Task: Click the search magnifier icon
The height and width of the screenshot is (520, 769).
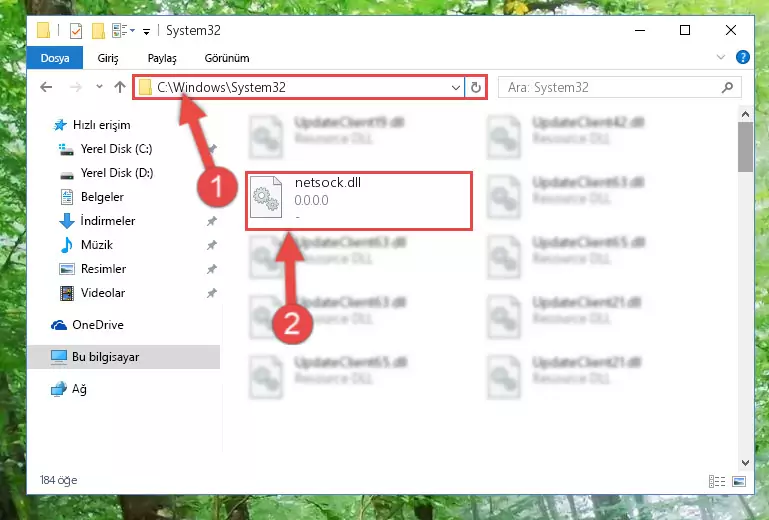Action: coord(727,87)
